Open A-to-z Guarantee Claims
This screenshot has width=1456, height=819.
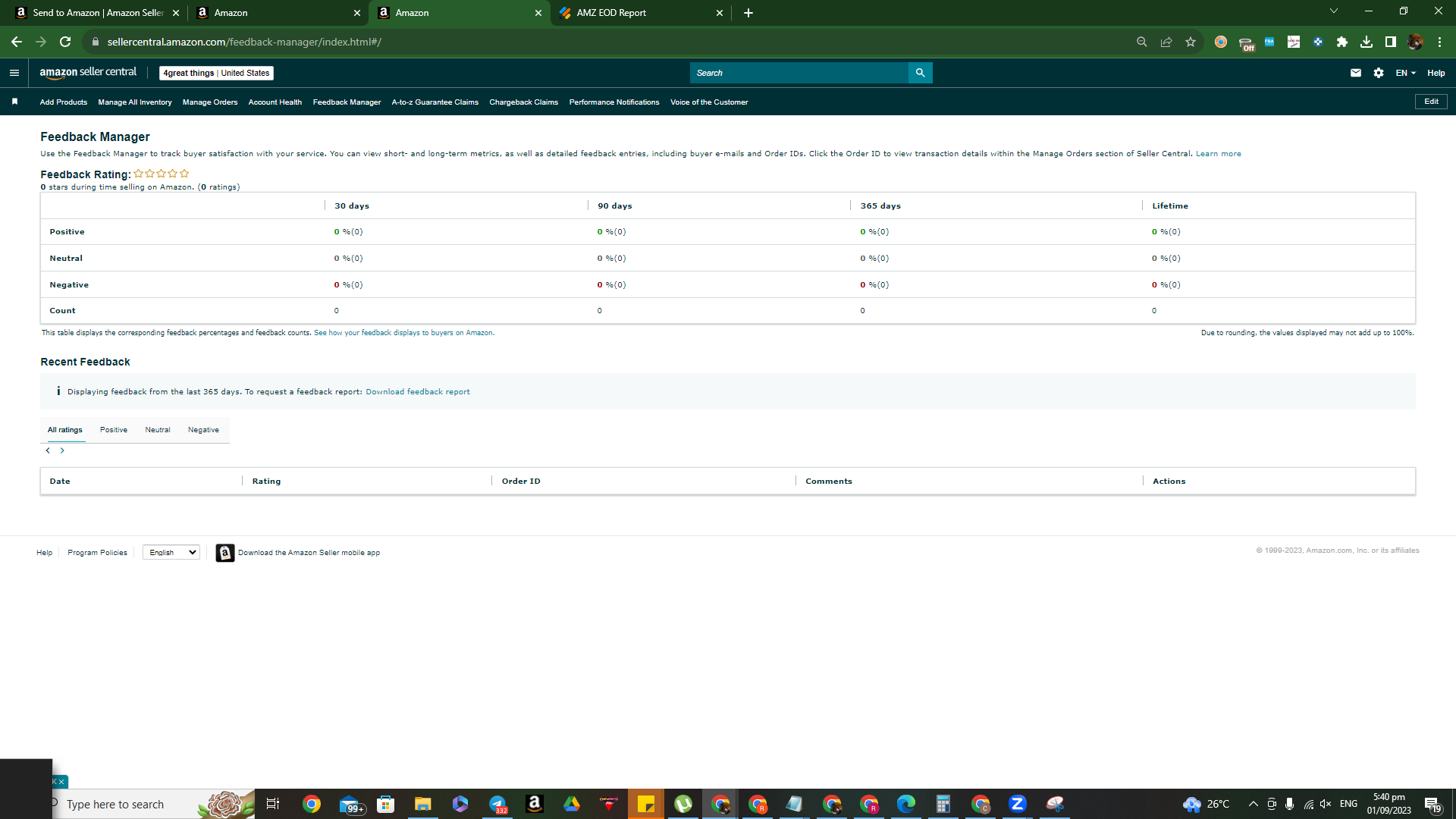click(435, 102)
